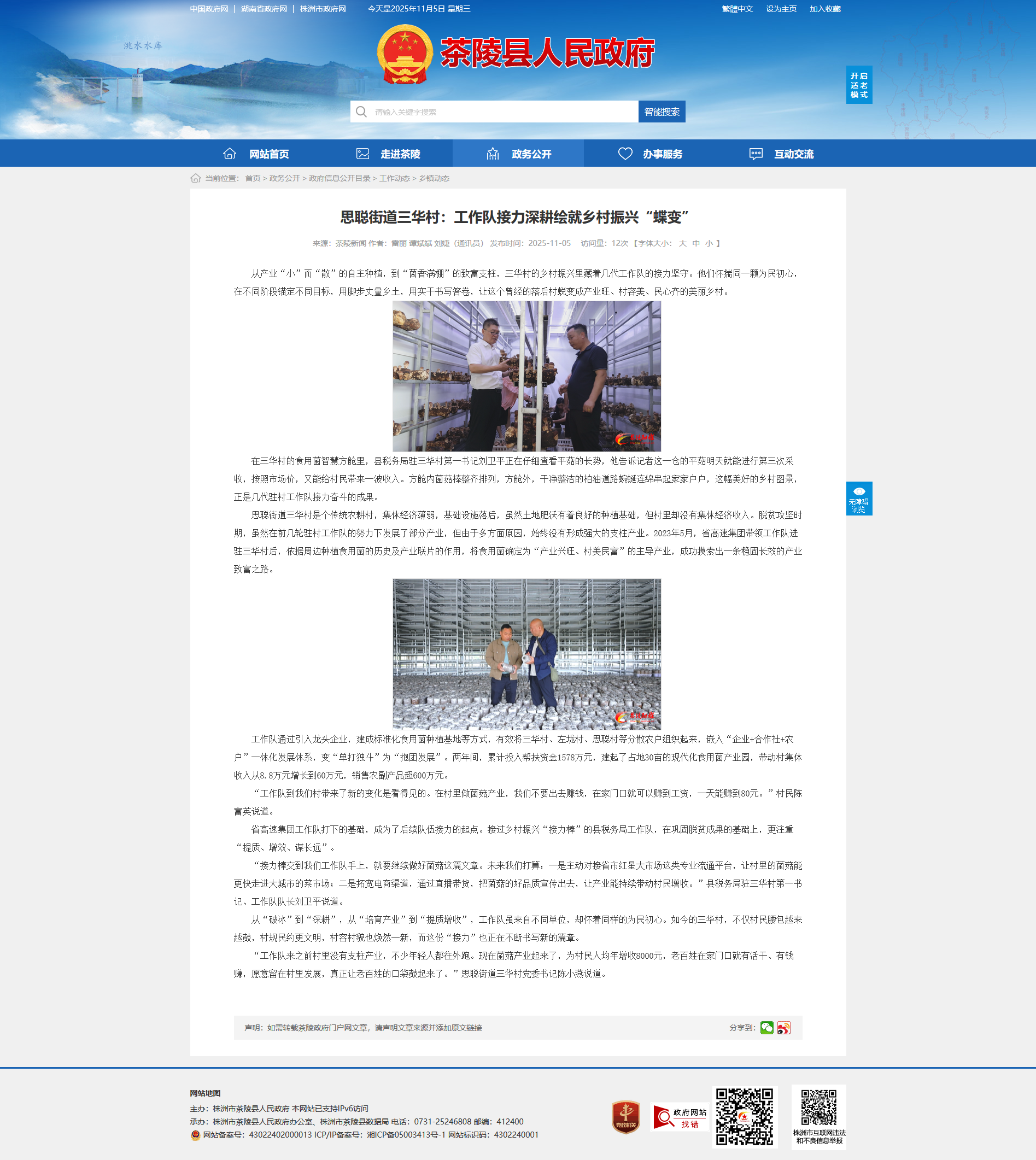Go to 走进茶陵 section
The image size is (1036, 1160).
pos(388,154)
